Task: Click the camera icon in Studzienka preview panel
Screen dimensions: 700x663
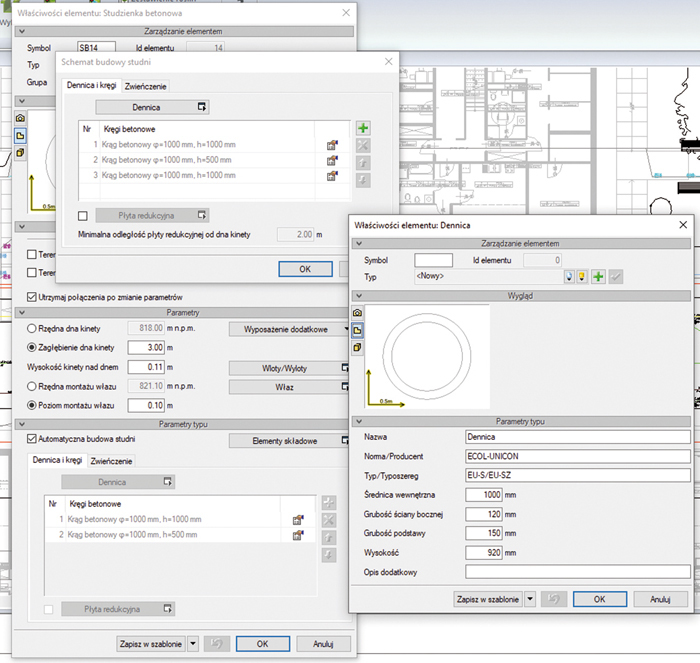Action: [20, 118]
